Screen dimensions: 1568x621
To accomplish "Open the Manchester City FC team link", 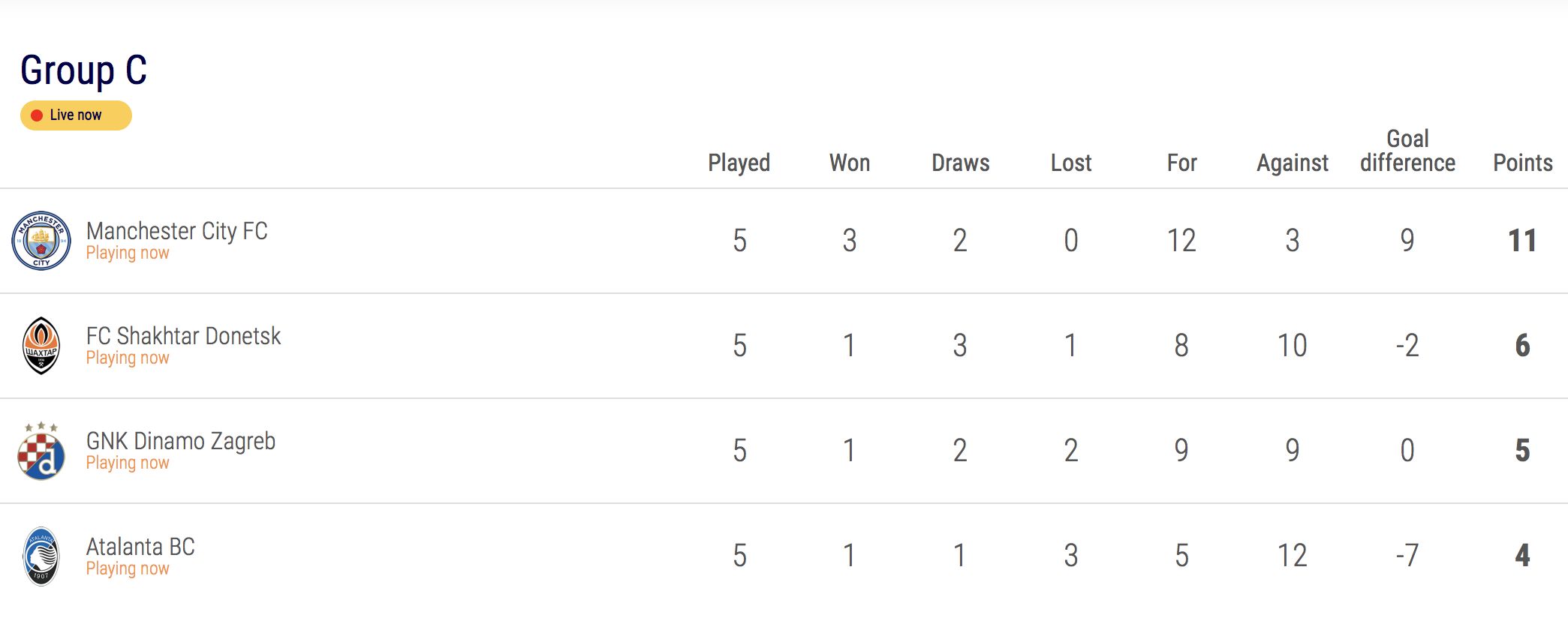I will tap(176, 231).
